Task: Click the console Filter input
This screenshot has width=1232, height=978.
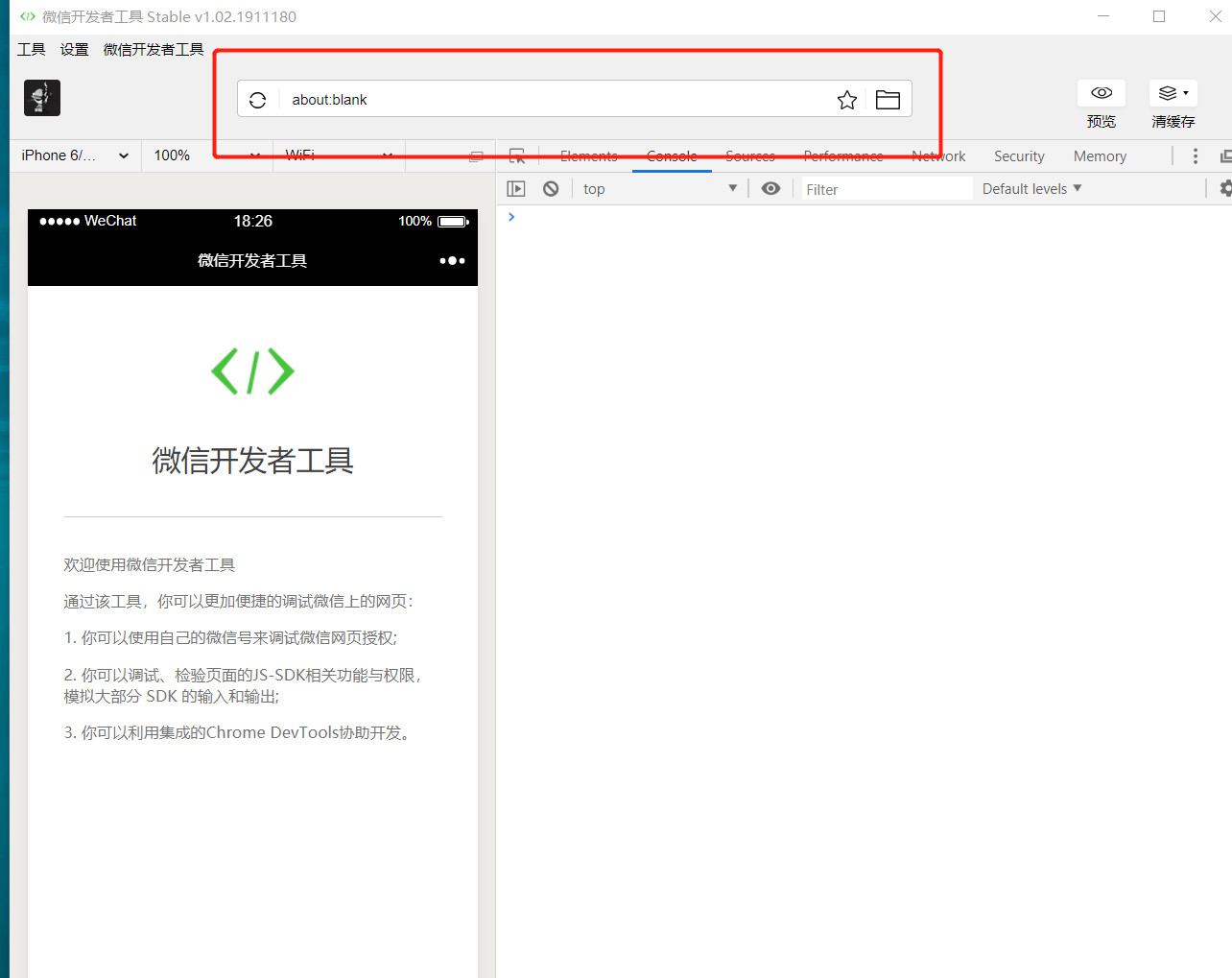Action: pyautogui.click(x=887, y=189)
